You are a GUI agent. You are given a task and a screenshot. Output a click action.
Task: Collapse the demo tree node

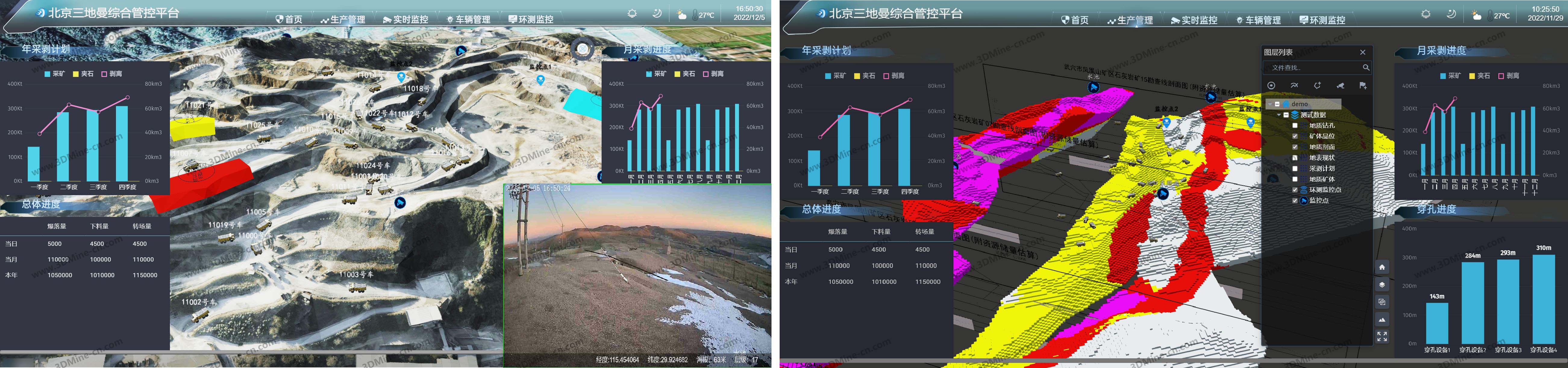(x=1270, y=104)
